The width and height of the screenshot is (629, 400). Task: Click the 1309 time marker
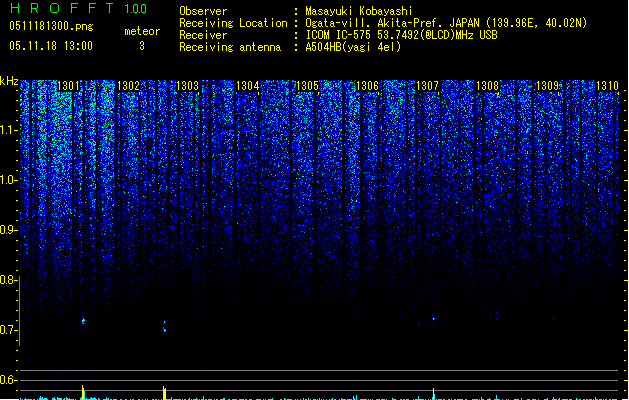547,86
